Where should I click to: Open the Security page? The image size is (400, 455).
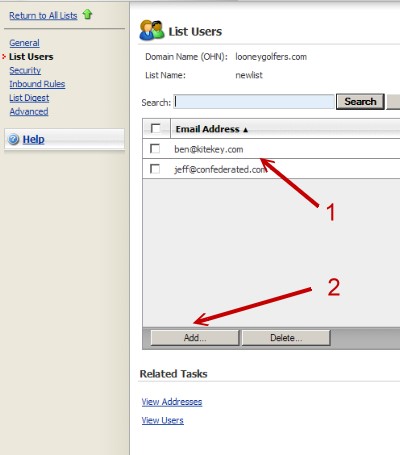[x=25, y=70]
